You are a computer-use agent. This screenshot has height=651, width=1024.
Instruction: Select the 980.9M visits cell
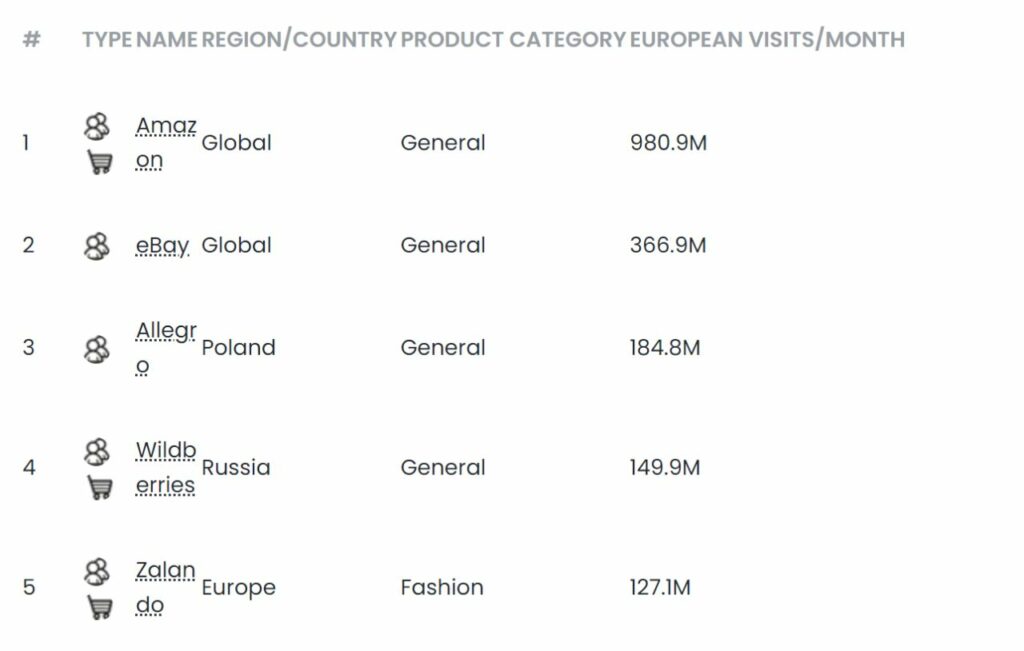pos(668,143)
